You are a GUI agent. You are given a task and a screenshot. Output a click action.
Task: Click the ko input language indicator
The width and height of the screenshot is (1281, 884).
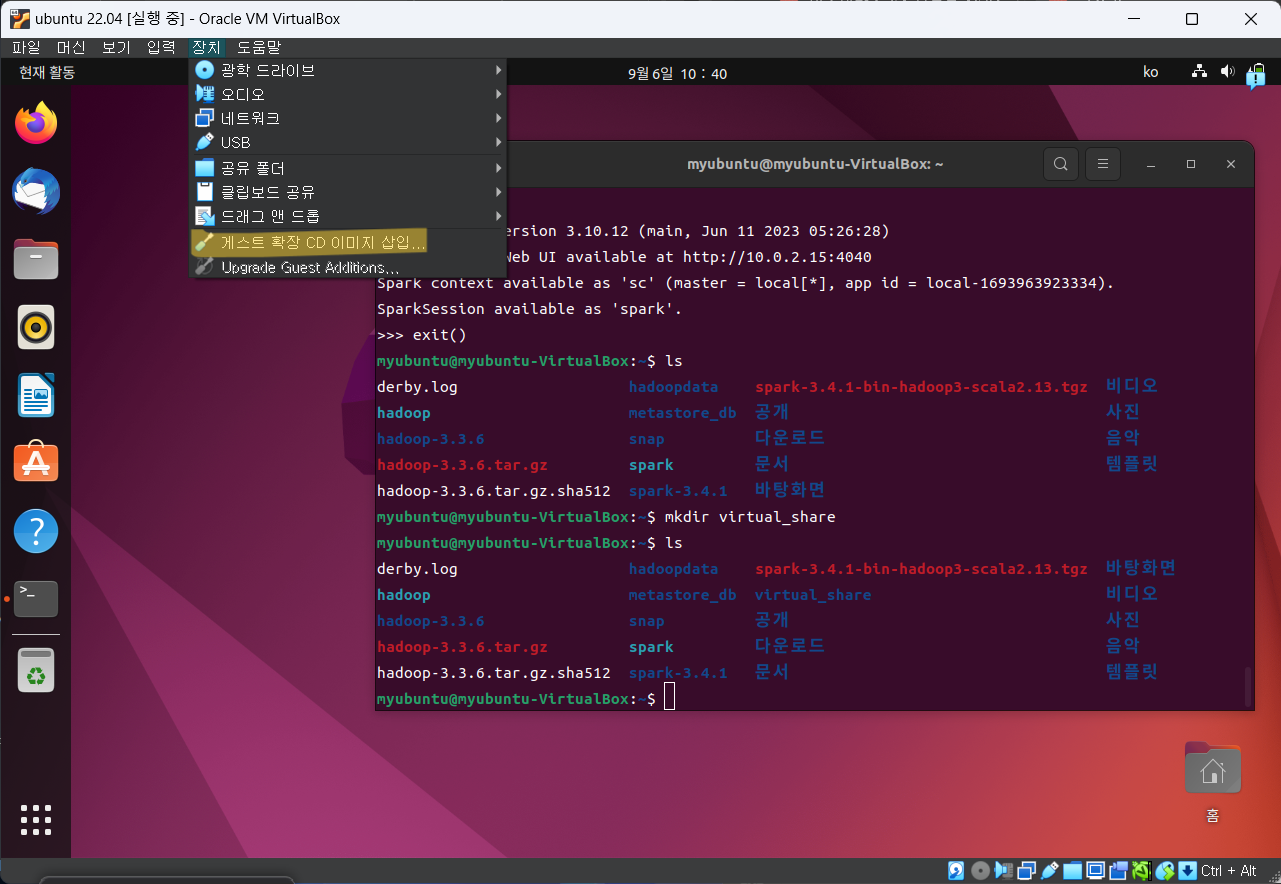[x=1151, y=73]
